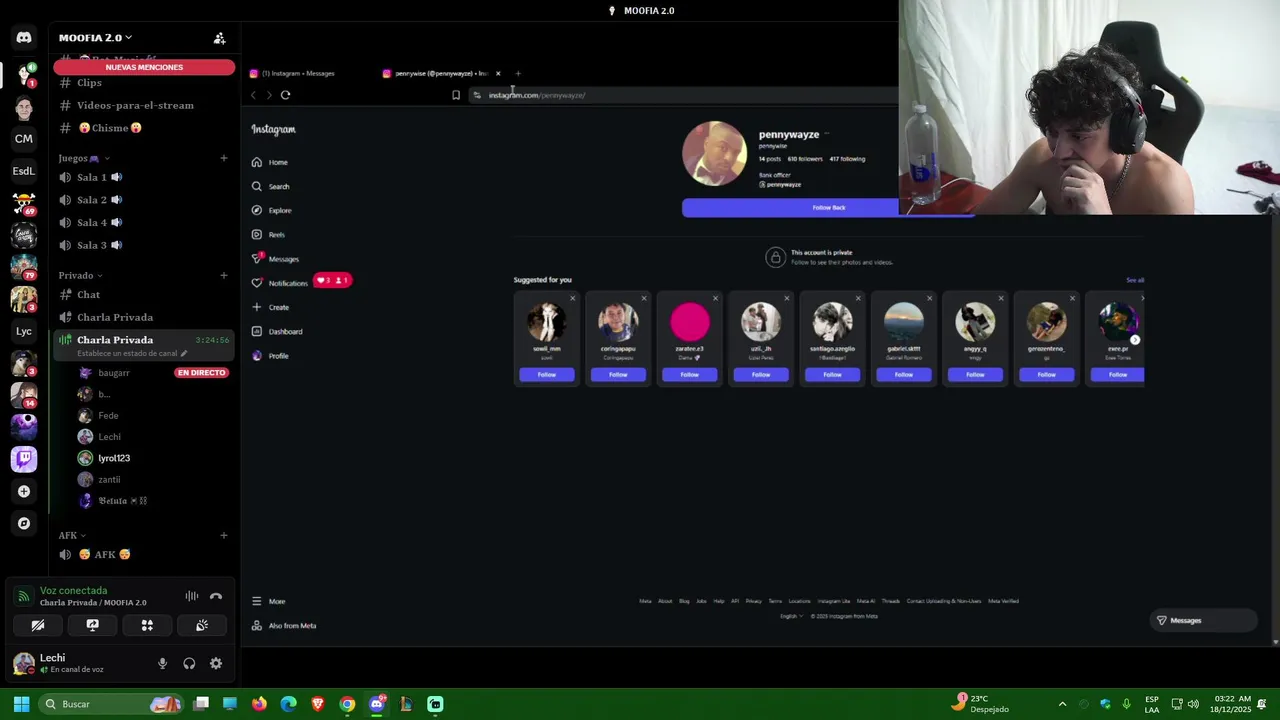Bookmark the current page icon

coord(456,95)
